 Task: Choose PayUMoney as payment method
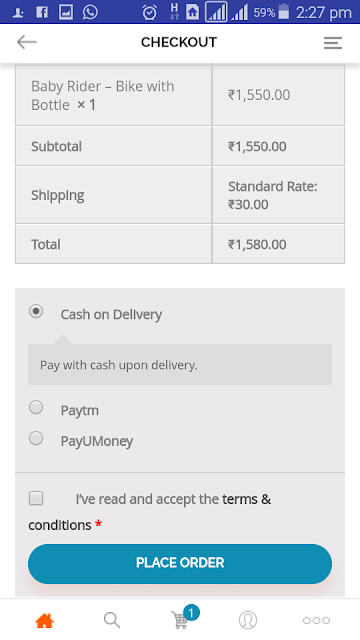36,438
